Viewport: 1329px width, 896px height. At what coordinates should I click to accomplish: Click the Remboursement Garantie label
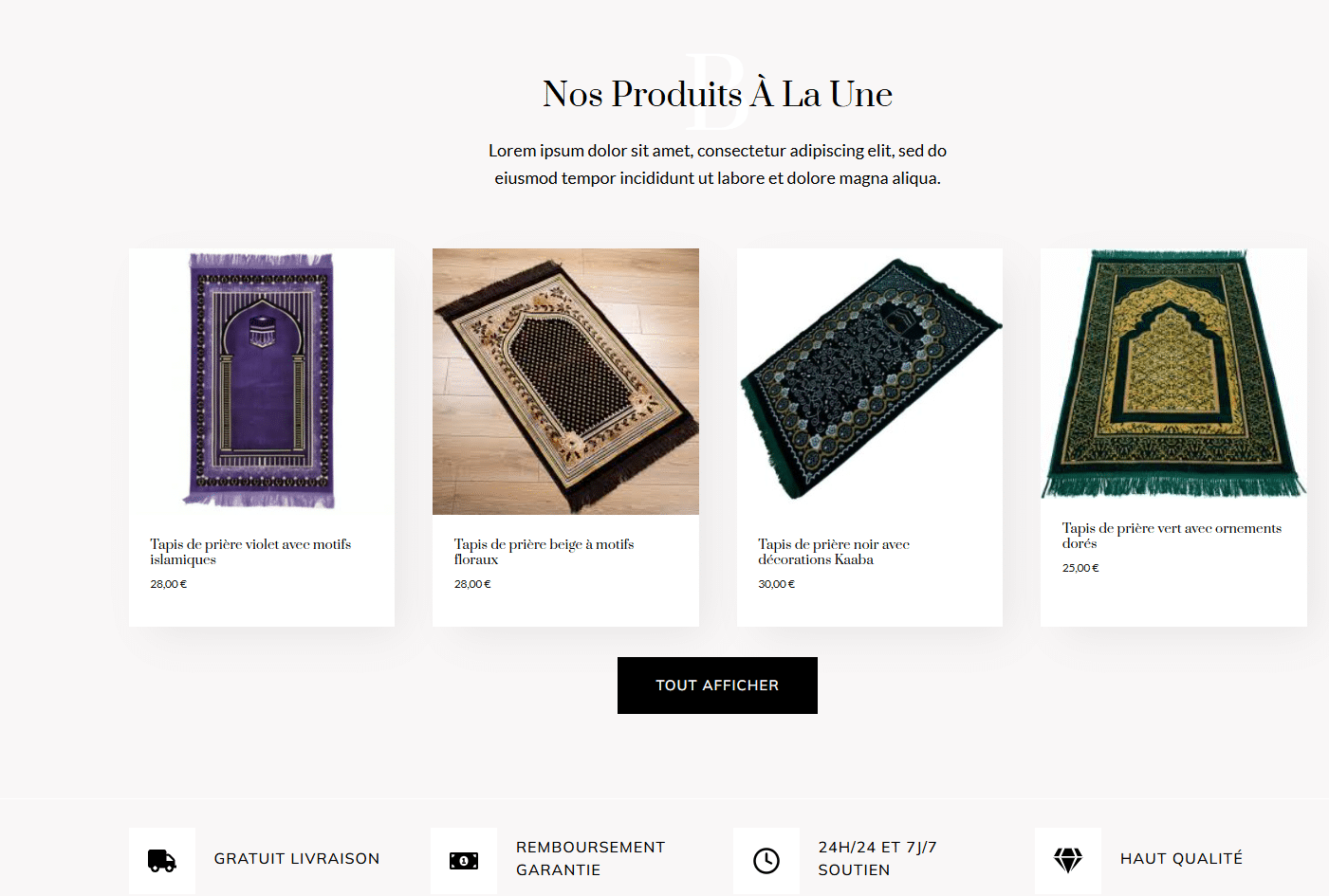(x=590, y=859)
